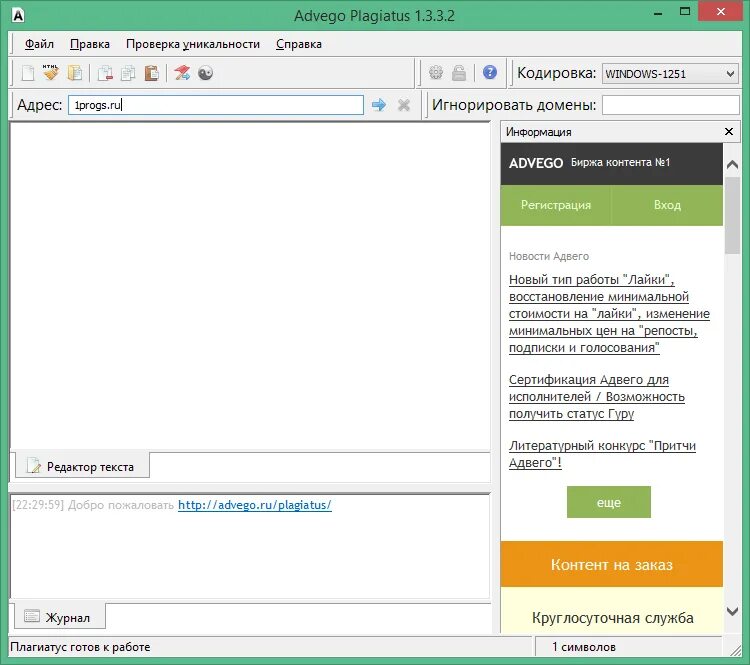
Task: Close the Информация panel
Action: (729, 132)
